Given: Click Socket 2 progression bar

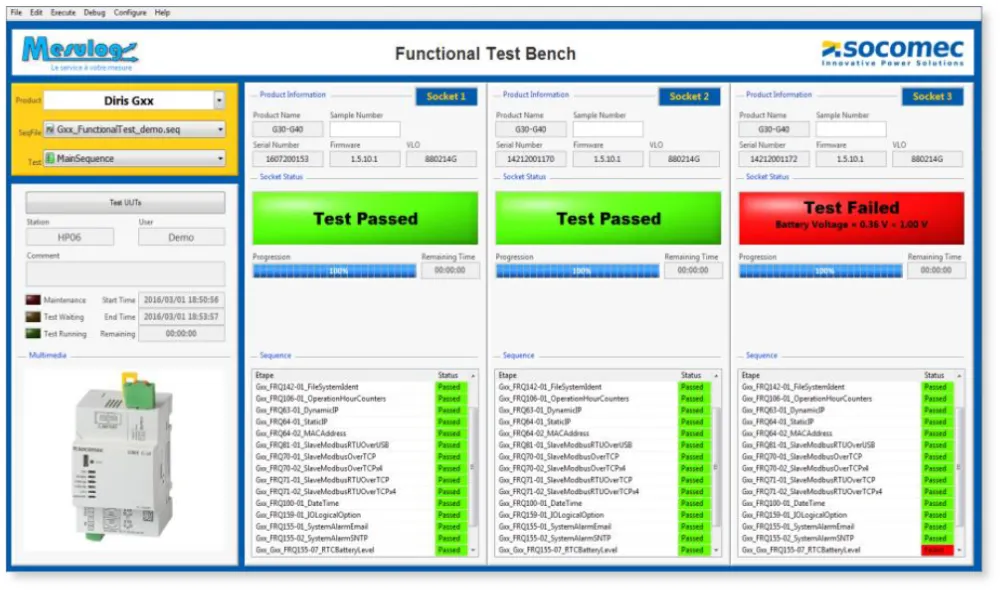Looking at the screenshot, I should click(578, 271).
